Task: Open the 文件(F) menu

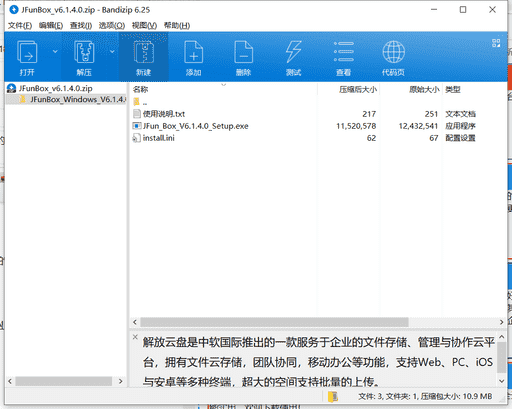Action: (20, 26)
